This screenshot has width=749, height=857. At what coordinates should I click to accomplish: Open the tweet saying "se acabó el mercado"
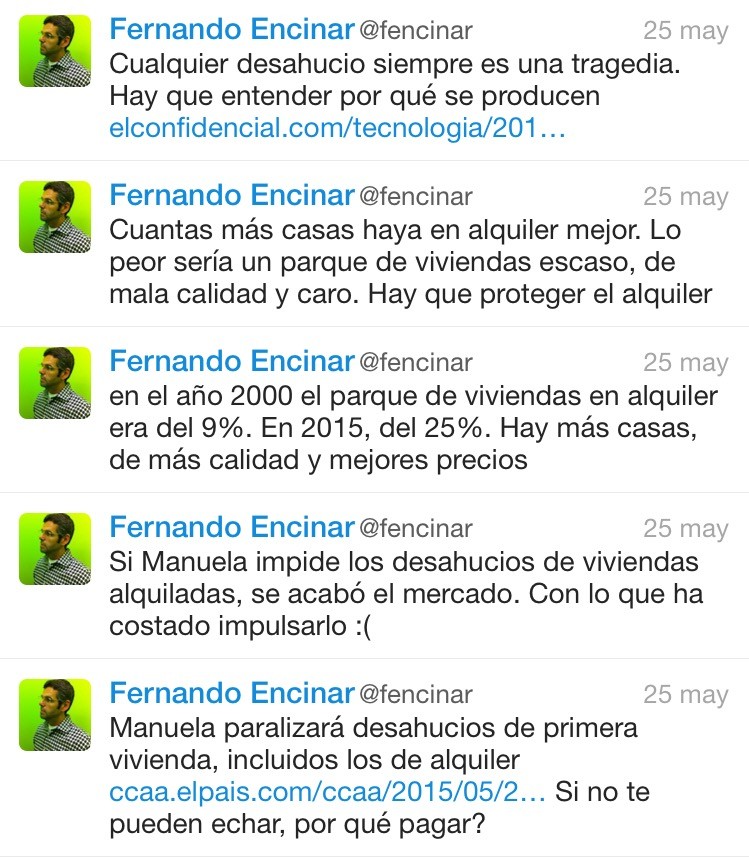point(410,594)
